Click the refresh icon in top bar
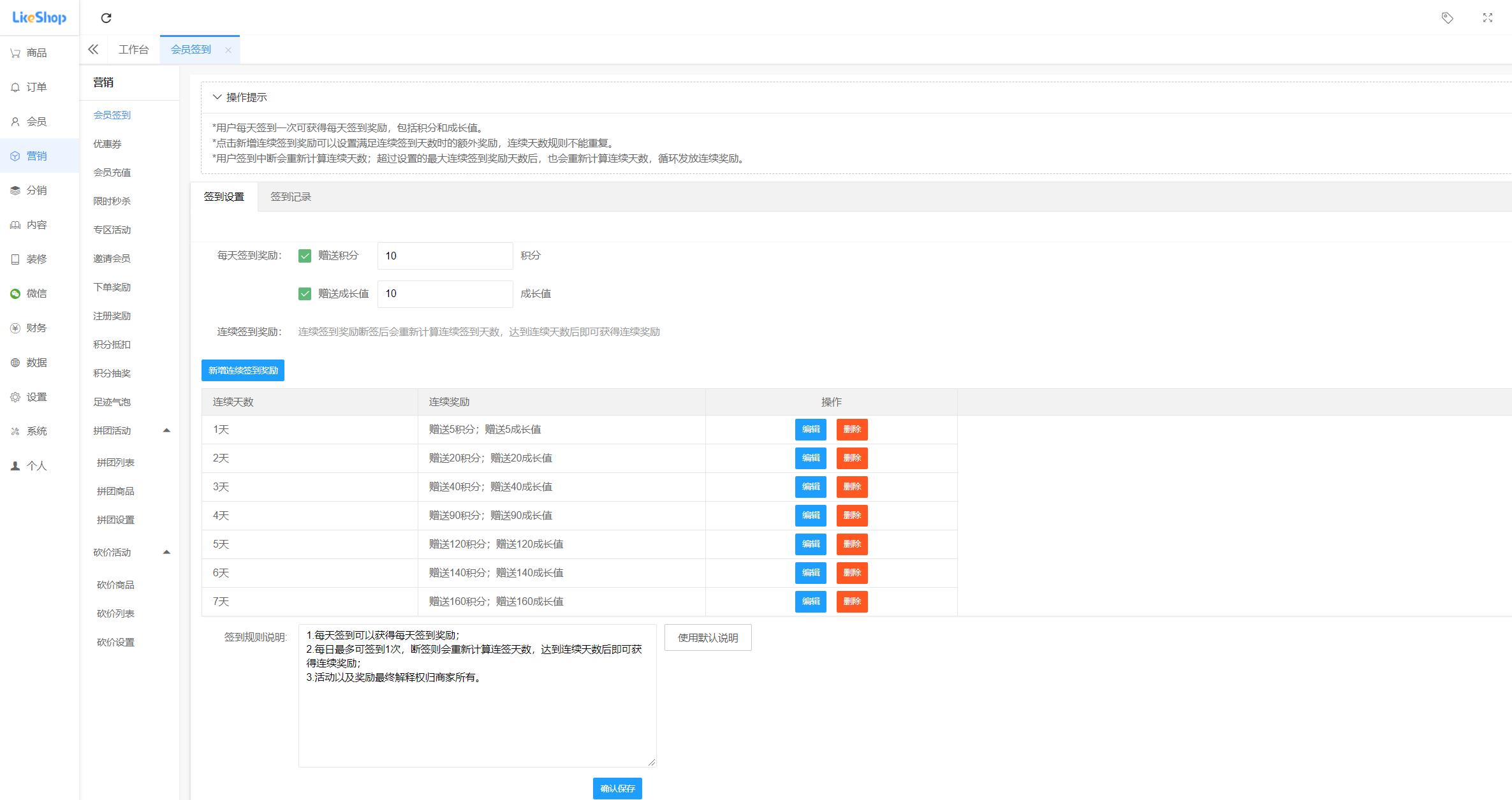Screen dimensions: 1512x800 106,18
